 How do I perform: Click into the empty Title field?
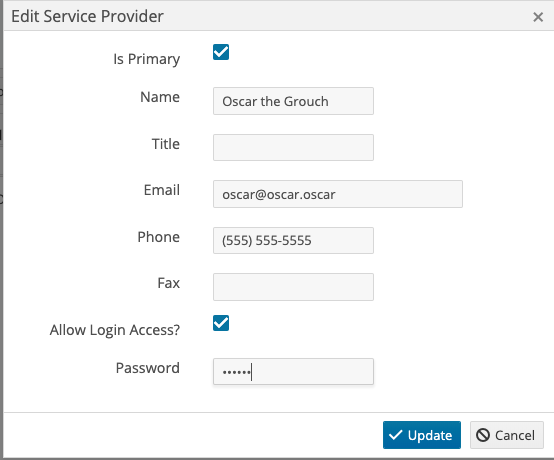293,147
